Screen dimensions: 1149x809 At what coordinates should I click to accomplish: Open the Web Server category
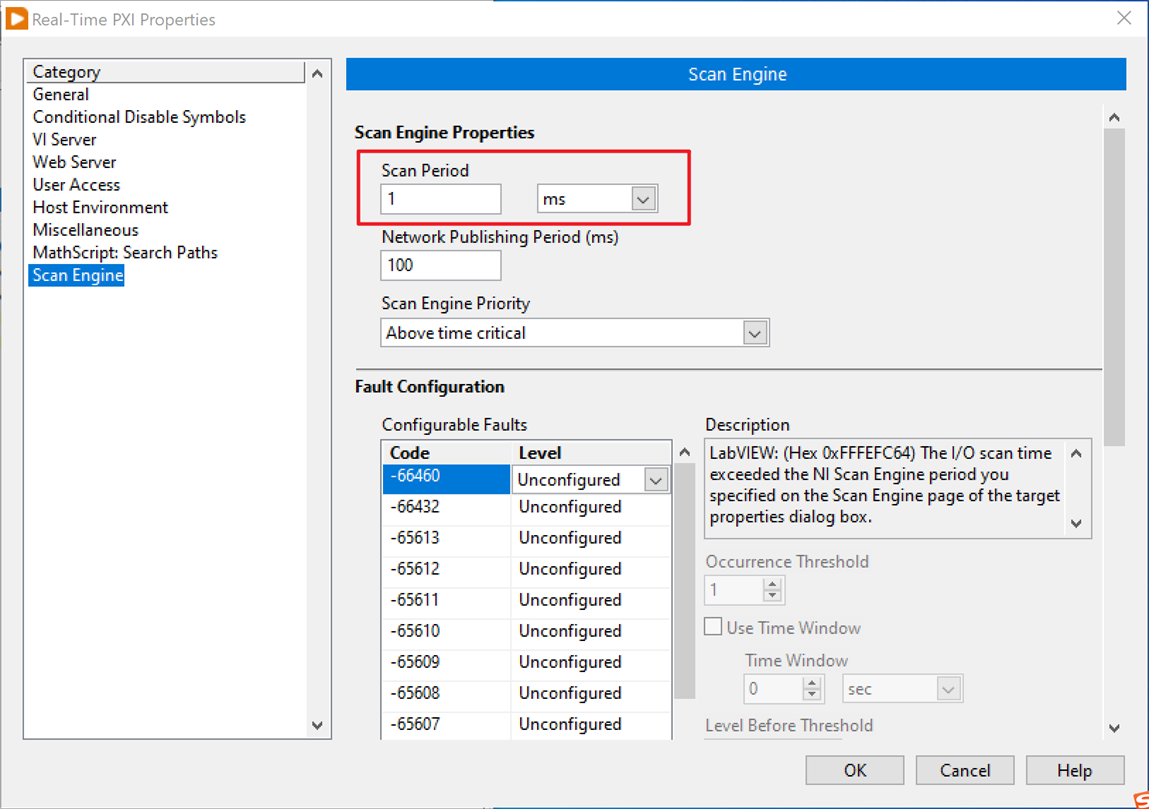click(74, 162)
